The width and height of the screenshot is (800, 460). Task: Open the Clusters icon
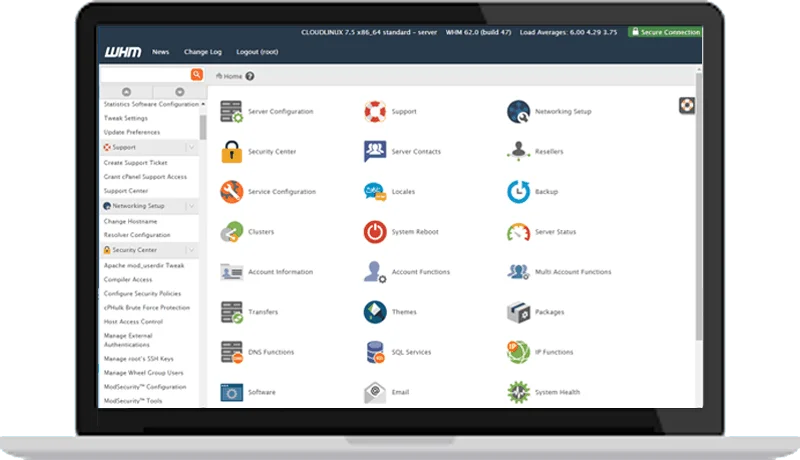231,232
